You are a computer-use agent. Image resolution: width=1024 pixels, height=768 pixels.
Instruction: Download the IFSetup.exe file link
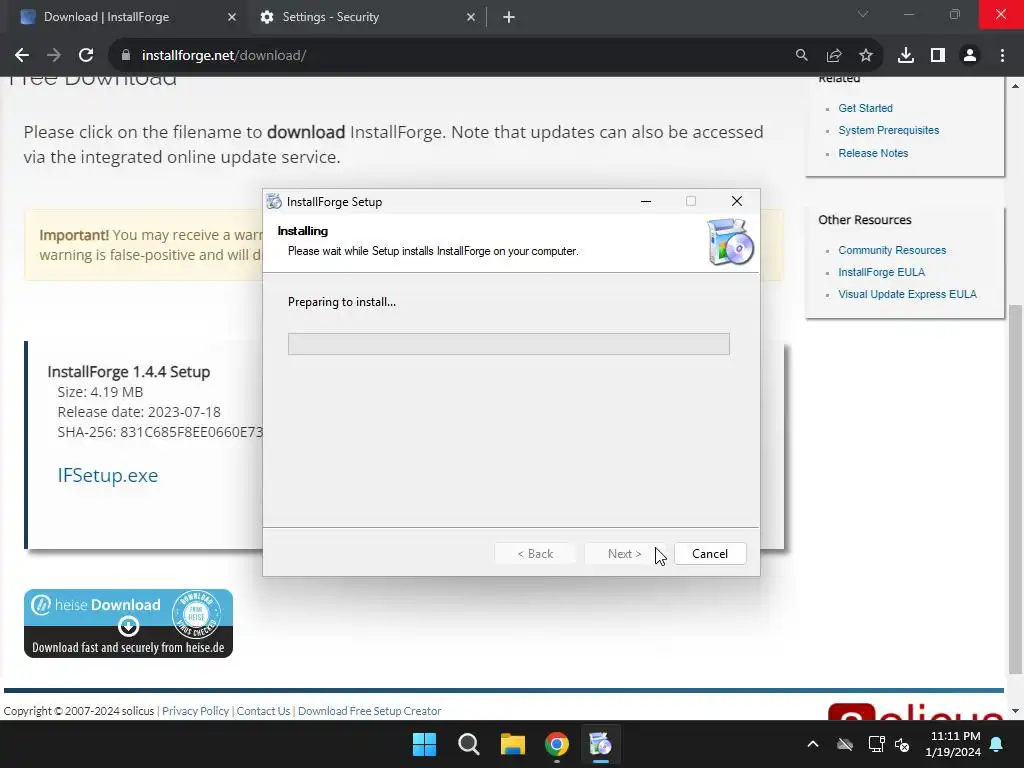tap(108, 475)
